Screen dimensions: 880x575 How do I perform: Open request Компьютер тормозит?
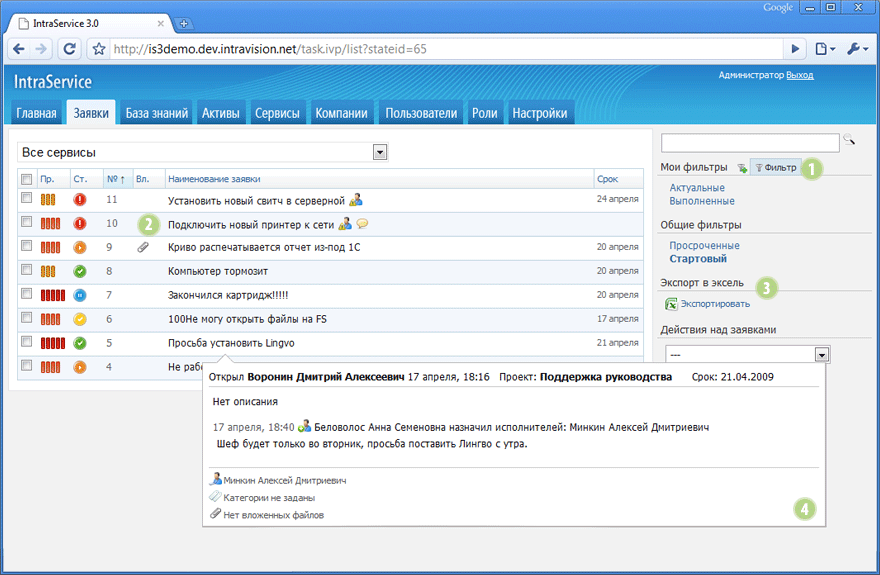tap(218, 272)
